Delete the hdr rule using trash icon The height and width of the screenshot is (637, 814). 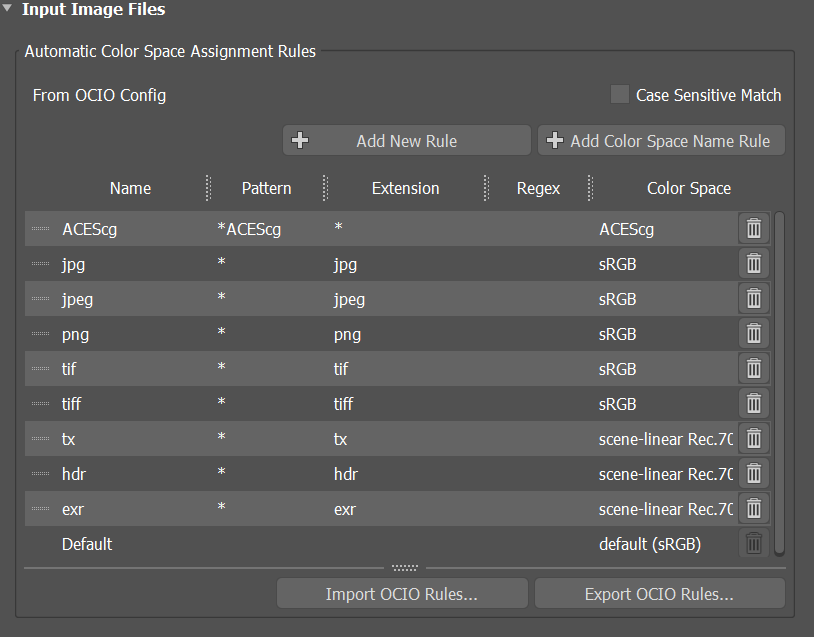754,474
